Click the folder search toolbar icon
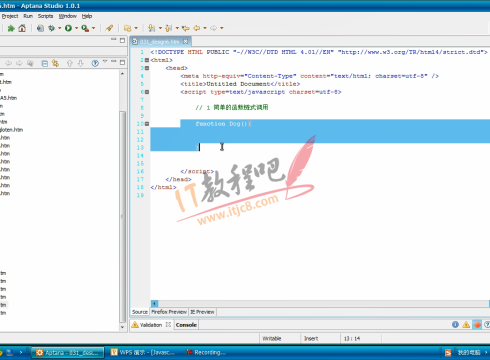This screenshot has height=360, width=490. pyautogui.click(x=127, y=28)
